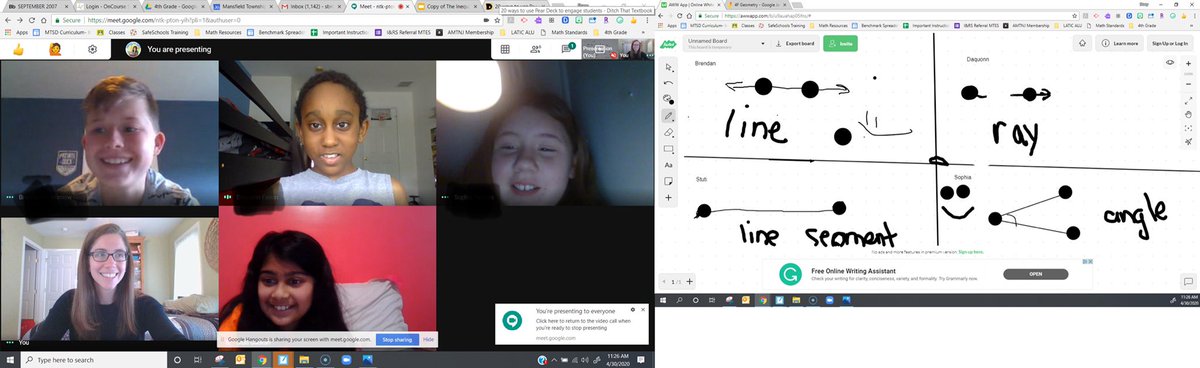This screenshot has height=368, width=1200.
Task: Open Meet settings gear icon
Action: click(x=92, y=49)
